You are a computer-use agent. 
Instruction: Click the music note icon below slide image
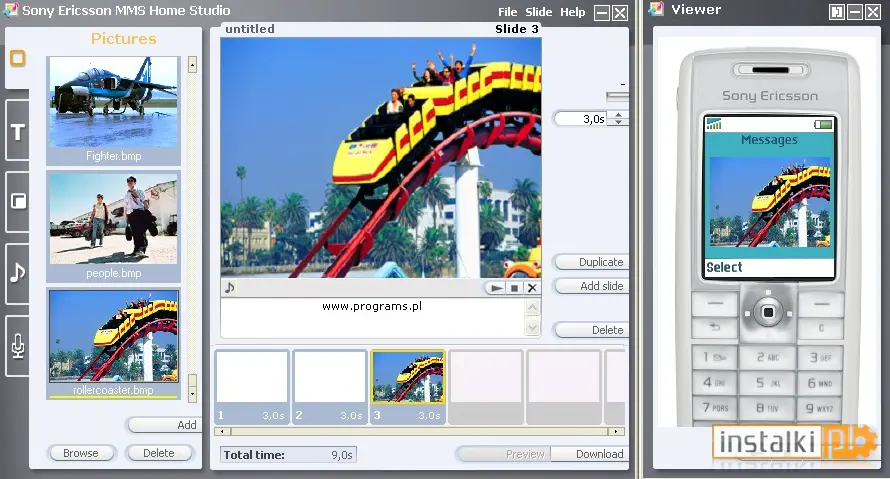pyautogui.click(x=229, y=287)
